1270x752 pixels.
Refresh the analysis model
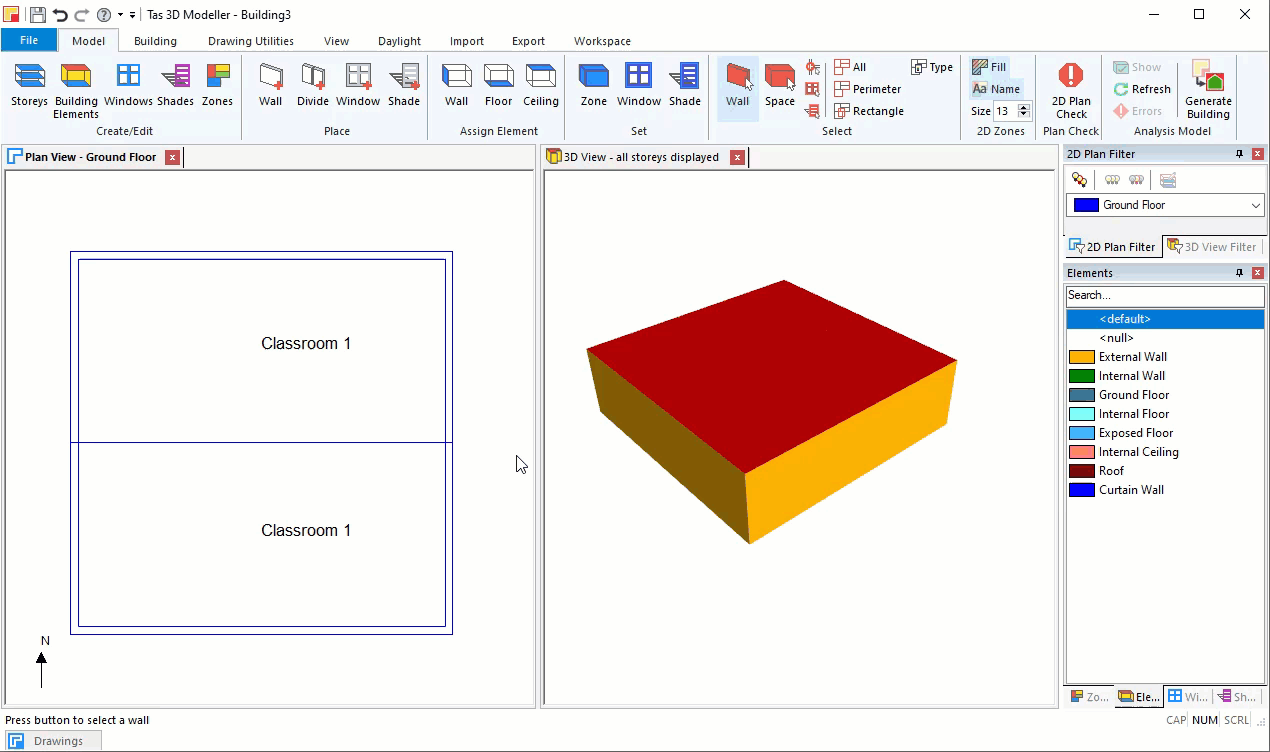[x=1142, y=89]
